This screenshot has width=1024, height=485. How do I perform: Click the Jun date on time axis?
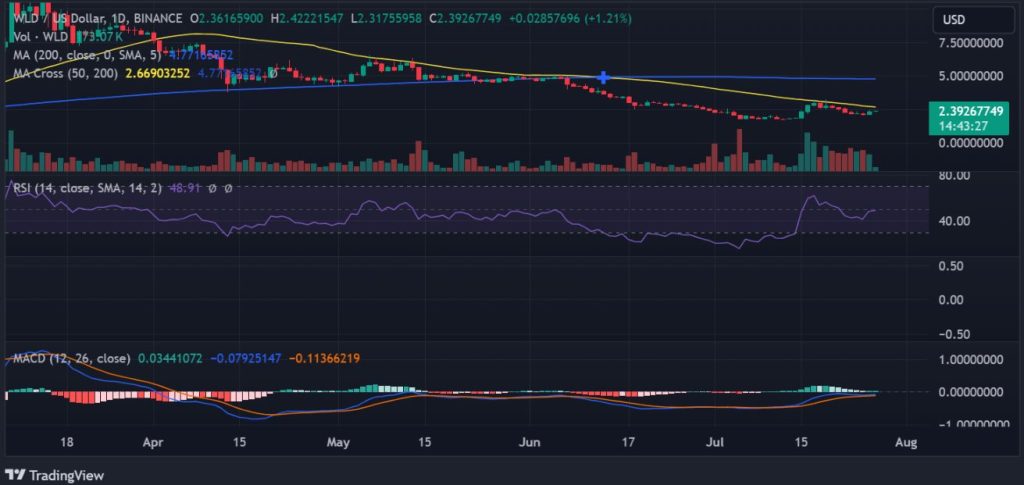[x=530, y=443]
